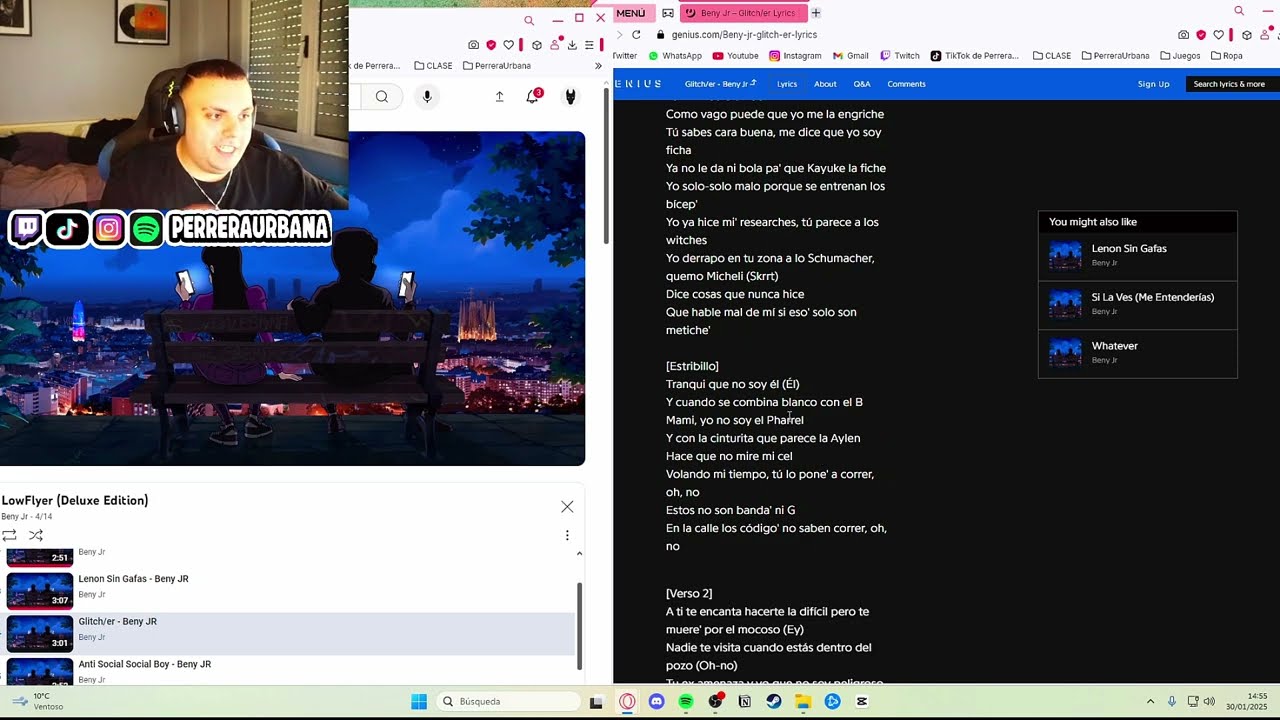Open downloads icon in left browser toolbar
This screenshot has width=1280, height=720.
coord(572,45)
